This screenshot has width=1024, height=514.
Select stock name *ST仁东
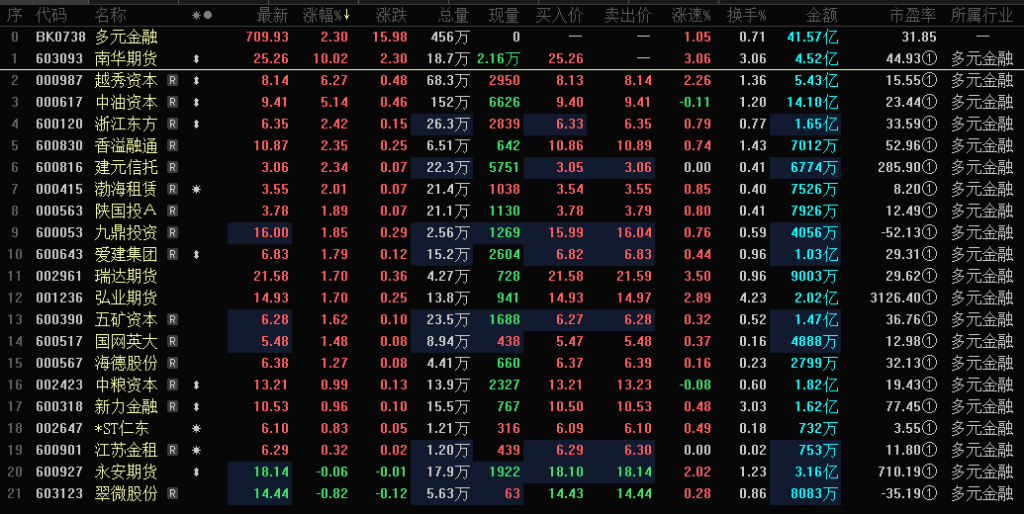[122, 428]
